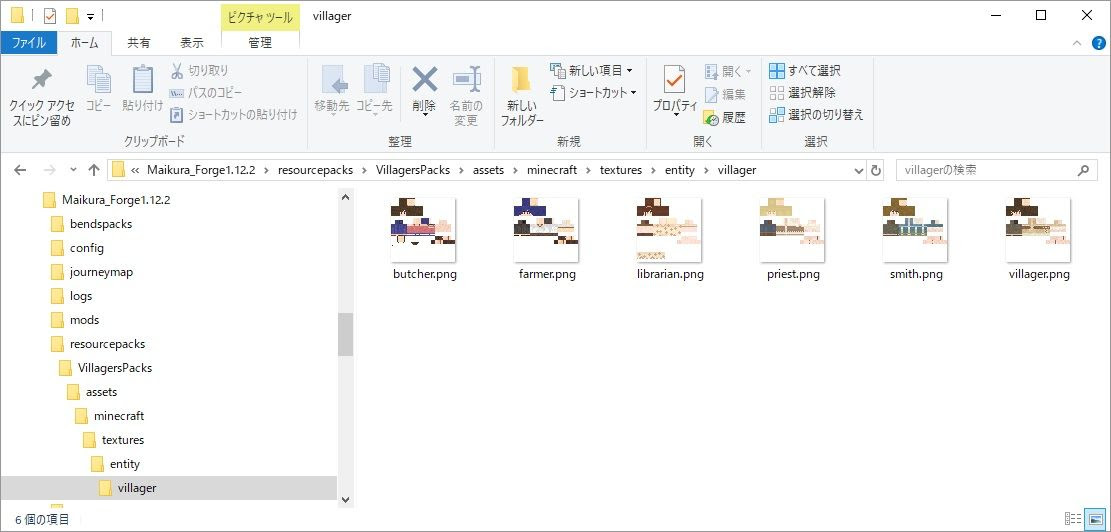
Task: Click the villager search box
Action: click(x=995, y=170)
